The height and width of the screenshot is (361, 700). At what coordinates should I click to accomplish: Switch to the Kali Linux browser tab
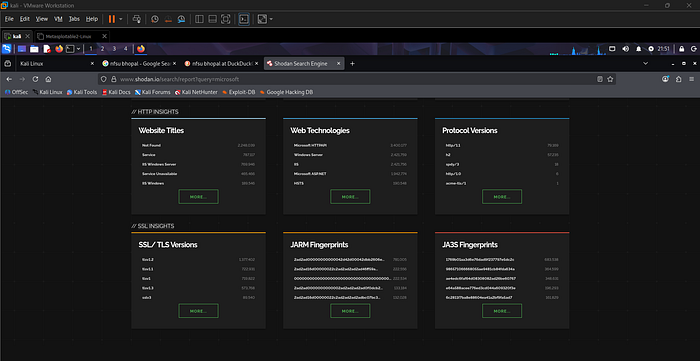[57, 64]
